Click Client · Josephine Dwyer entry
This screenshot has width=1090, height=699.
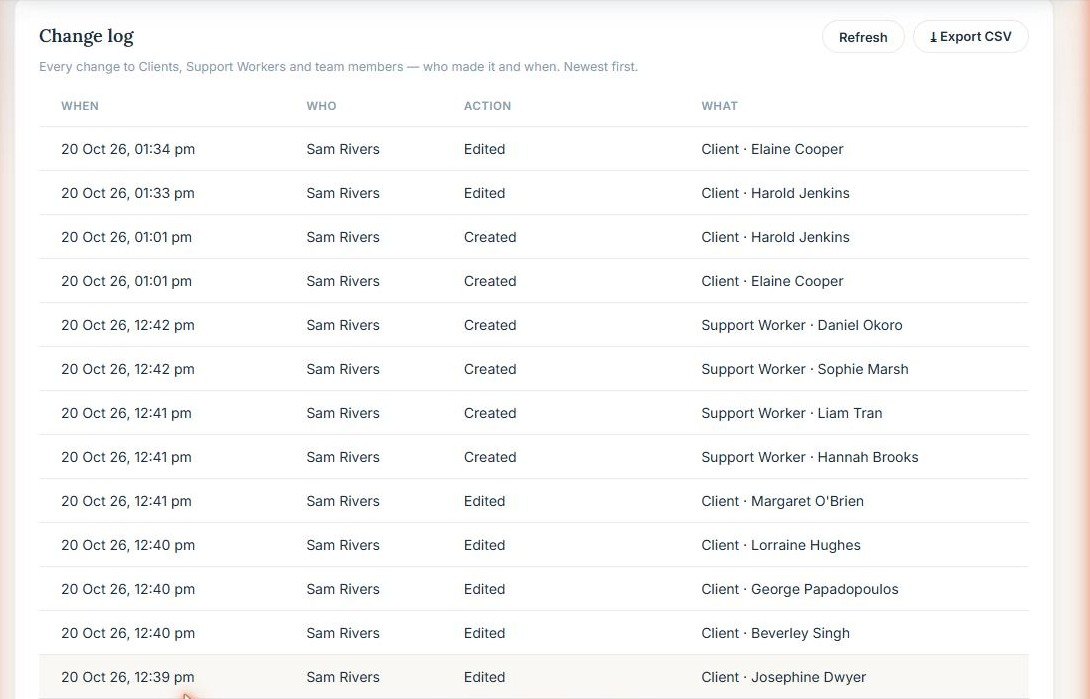coord(783,677)
